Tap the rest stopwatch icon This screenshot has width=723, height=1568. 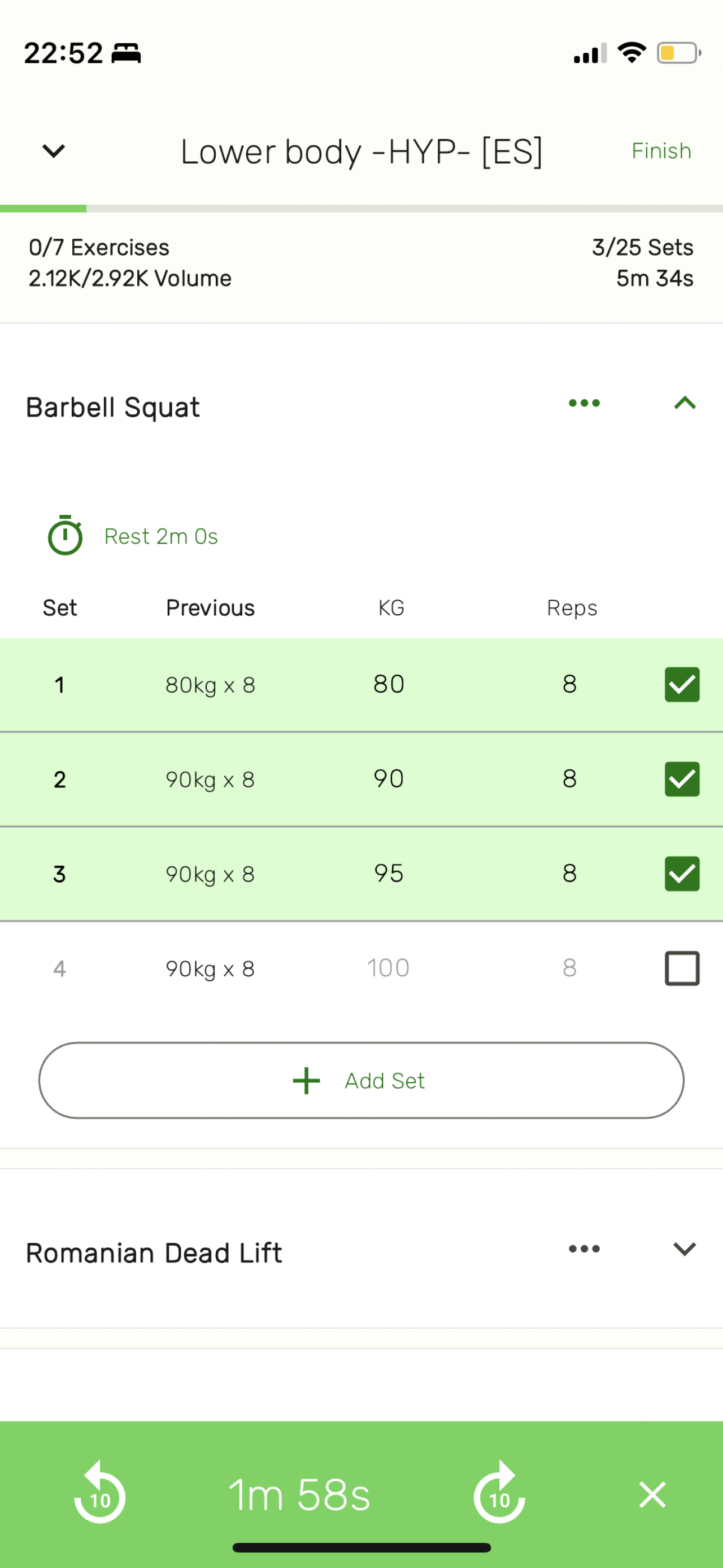pos(65,536)
